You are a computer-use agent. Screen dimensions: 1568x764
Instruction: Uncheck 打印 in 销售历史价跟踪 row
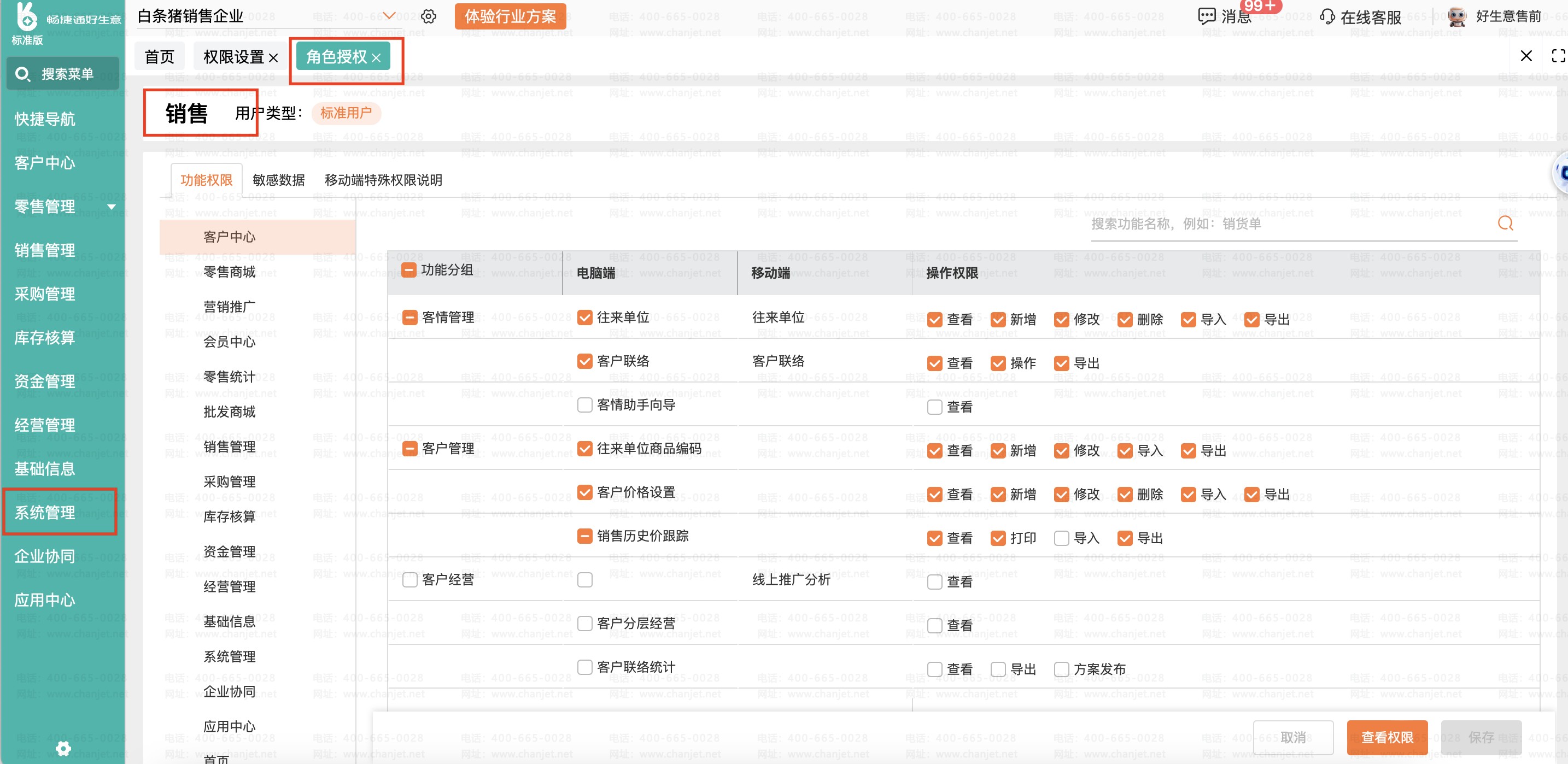[998, 538]
